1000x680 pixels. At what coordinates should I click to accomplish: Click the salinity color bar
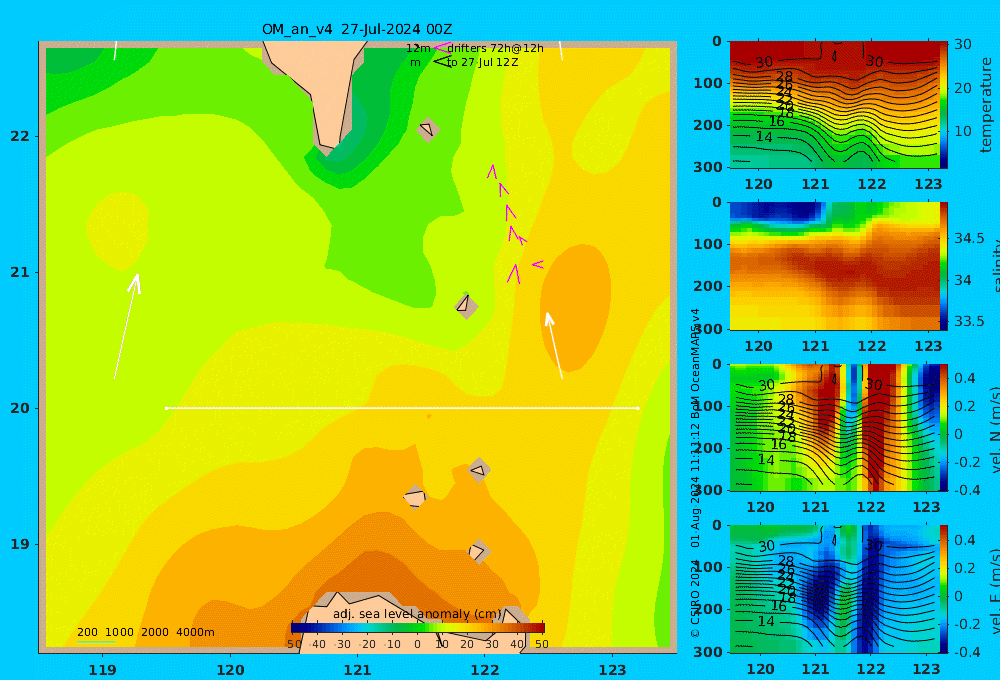(944, 266)
